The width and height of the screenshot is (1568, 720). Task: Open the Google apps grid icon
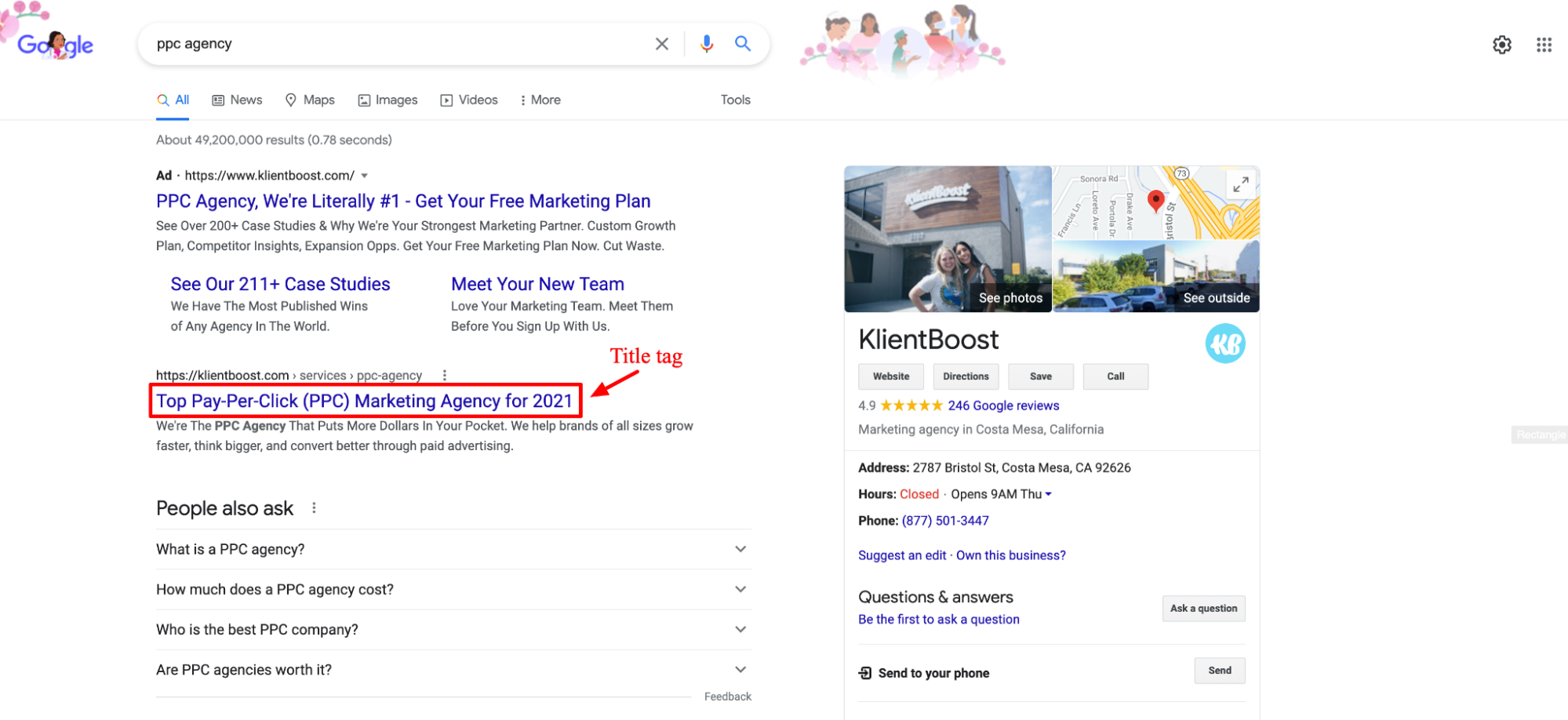1544,45
